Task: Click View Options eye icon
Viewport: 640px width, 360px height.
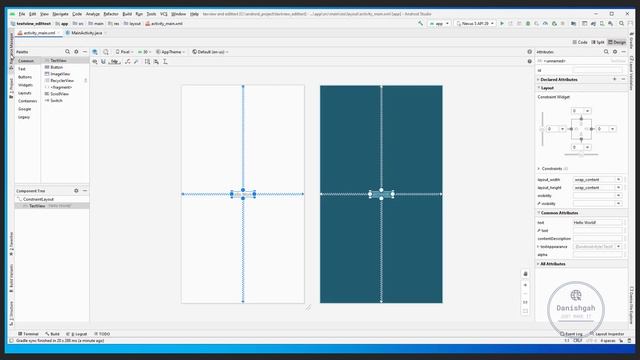Action: [x=95, y=62]
